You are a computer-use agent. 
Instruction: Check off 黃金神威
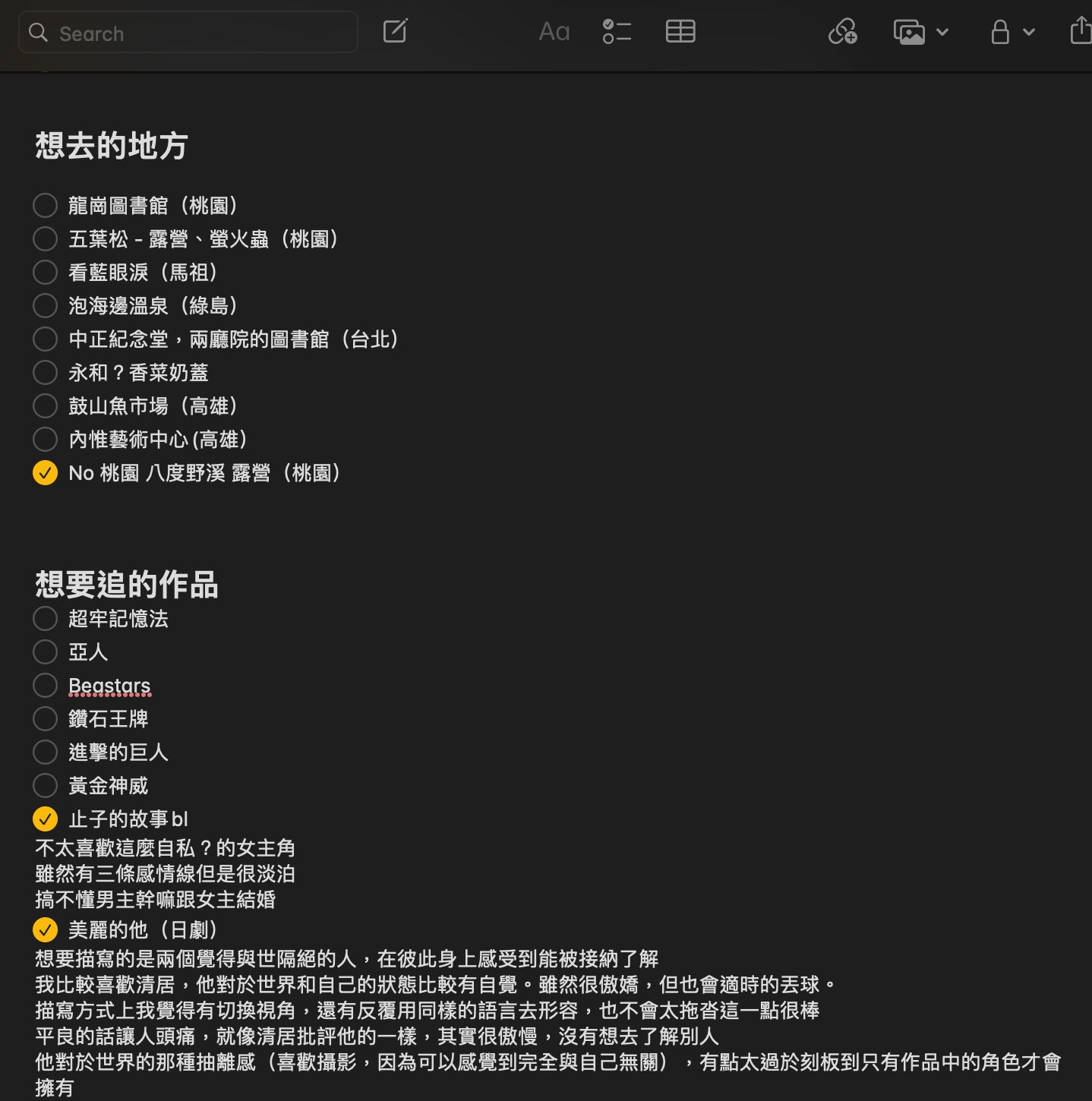(46, 785)
